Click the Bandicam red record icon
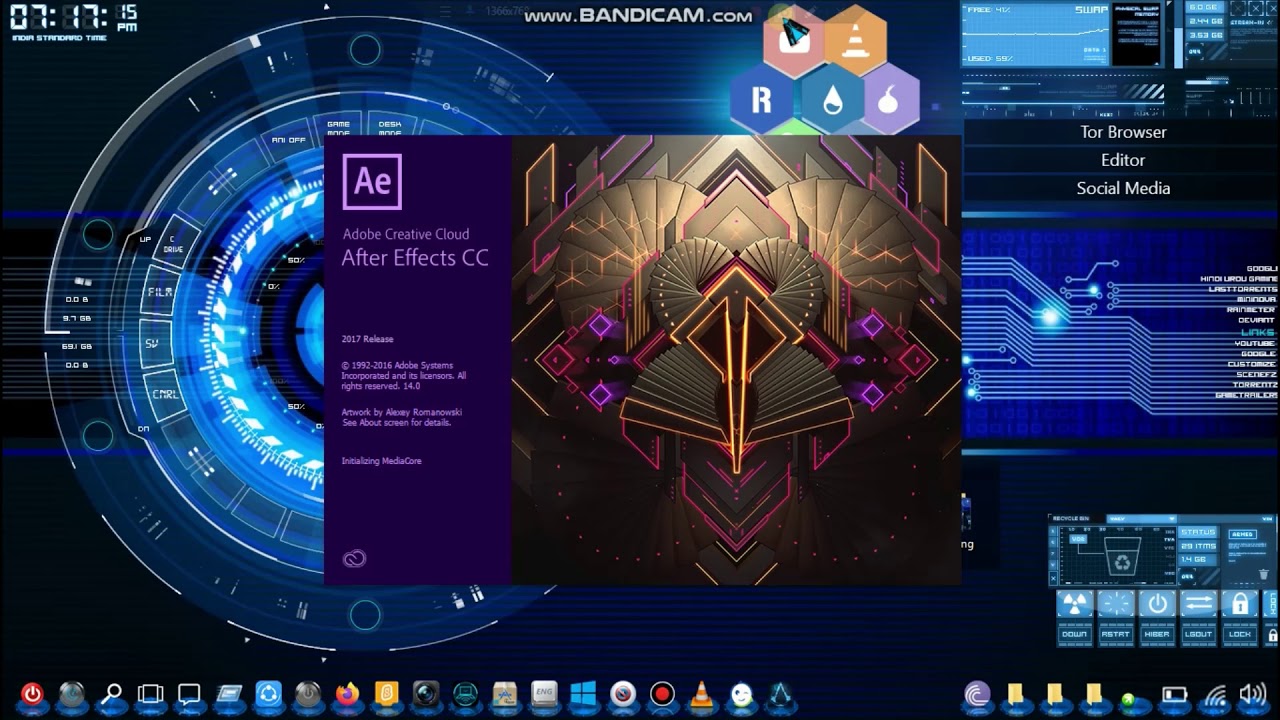Screen dimensions: 1280x720 (662, 694)
